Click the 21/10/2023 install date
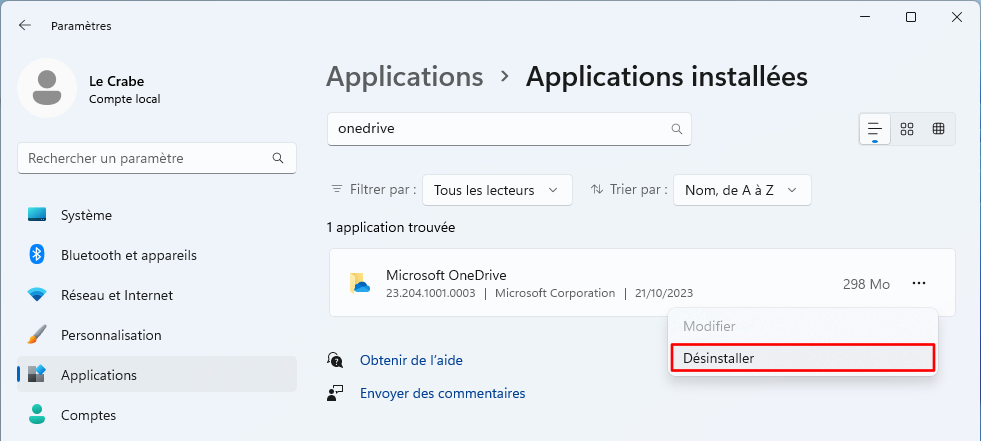The height and width of the screenshot is (441, 981). click(x=664, y=293)
